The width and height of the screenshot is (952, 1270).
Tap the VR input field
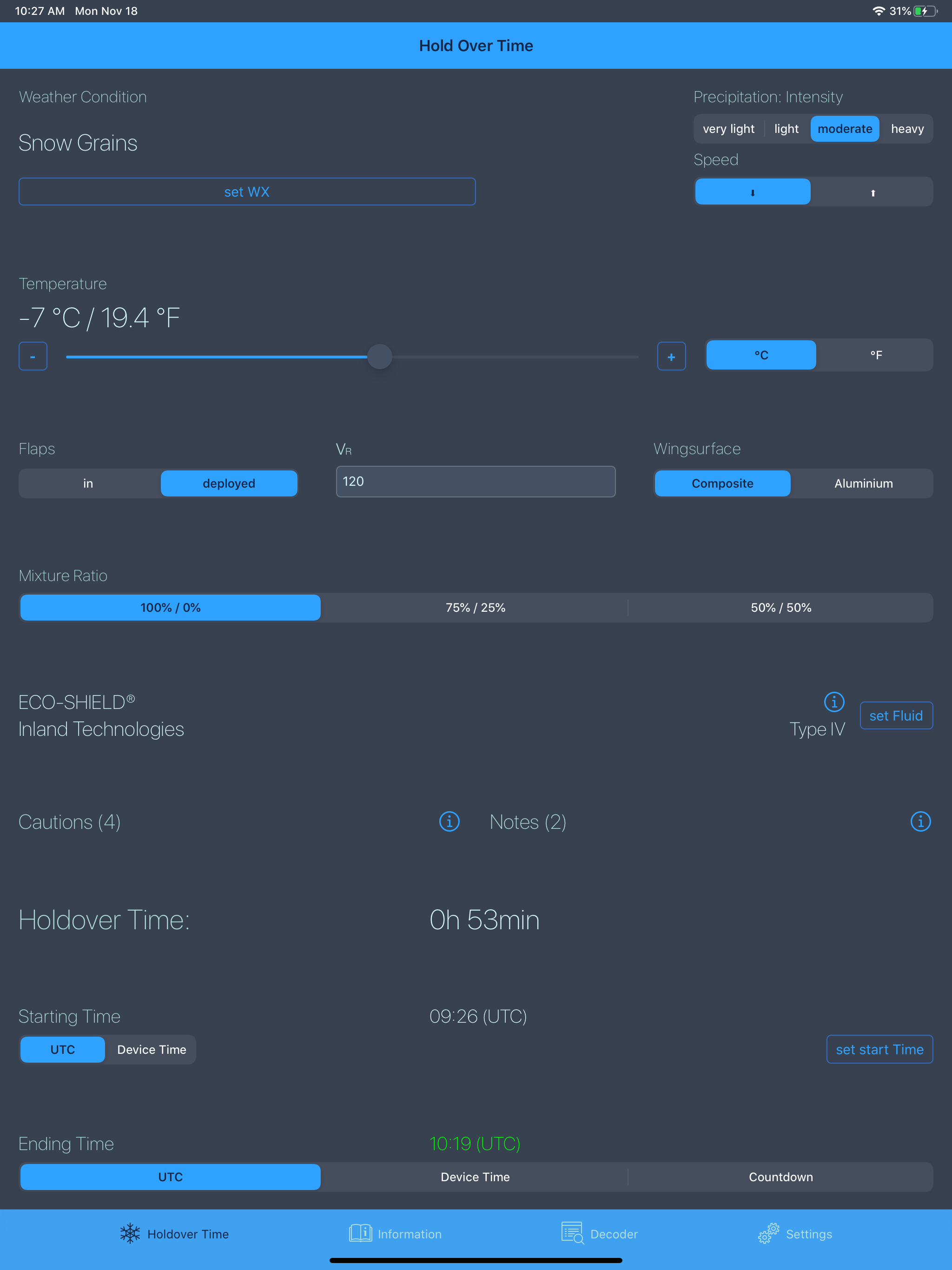pyautogui.click(x=475, y=481)
